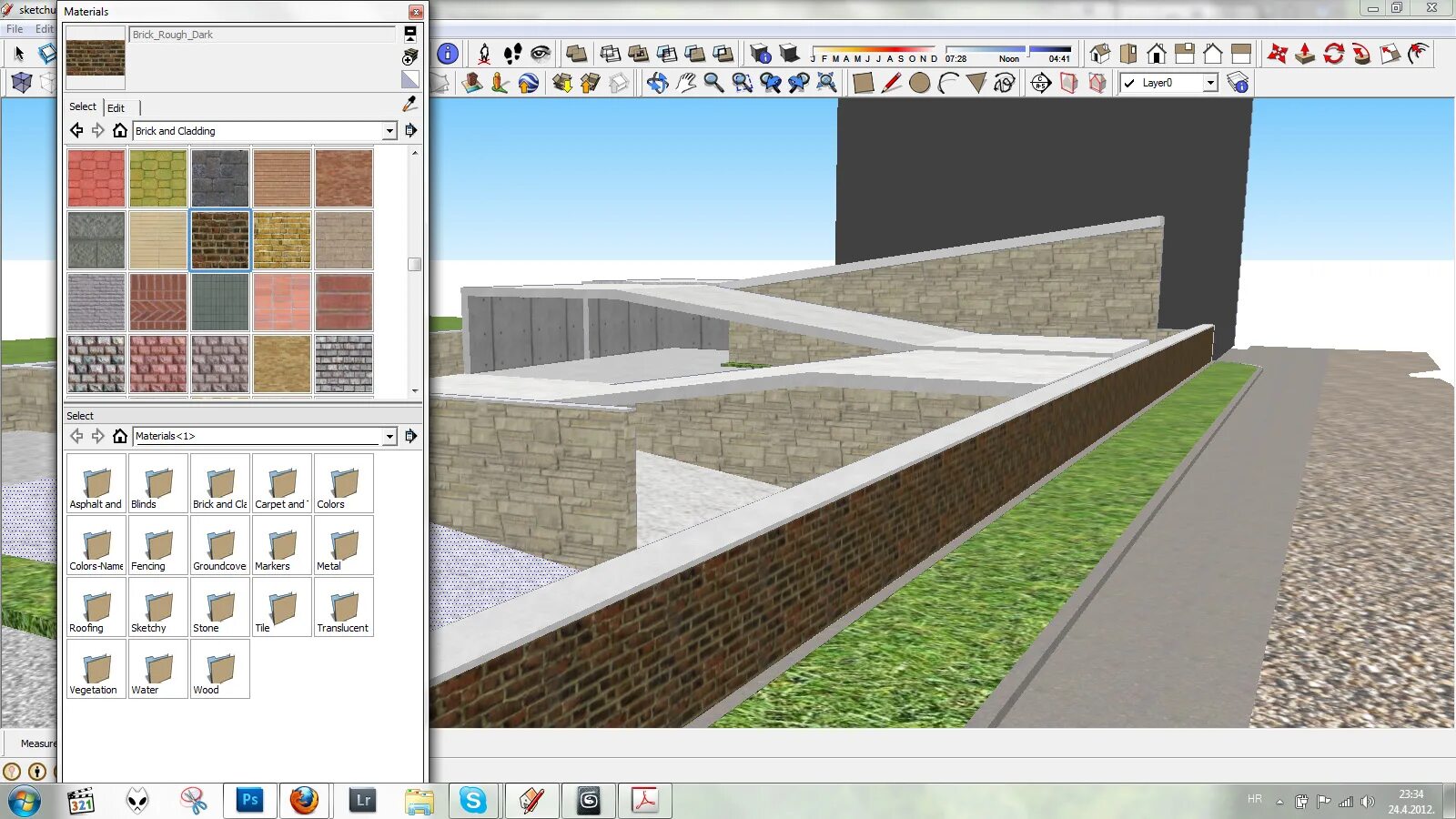This screenshot has width=1456, height=819.
Task: Open Model Info button
Action: (448, 54)
